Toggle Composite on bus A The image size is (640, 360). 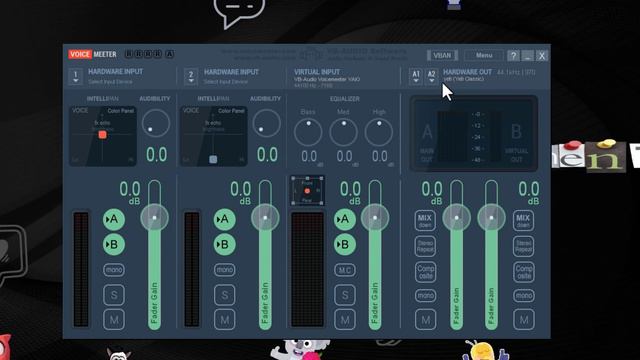(x=425, y=272)
